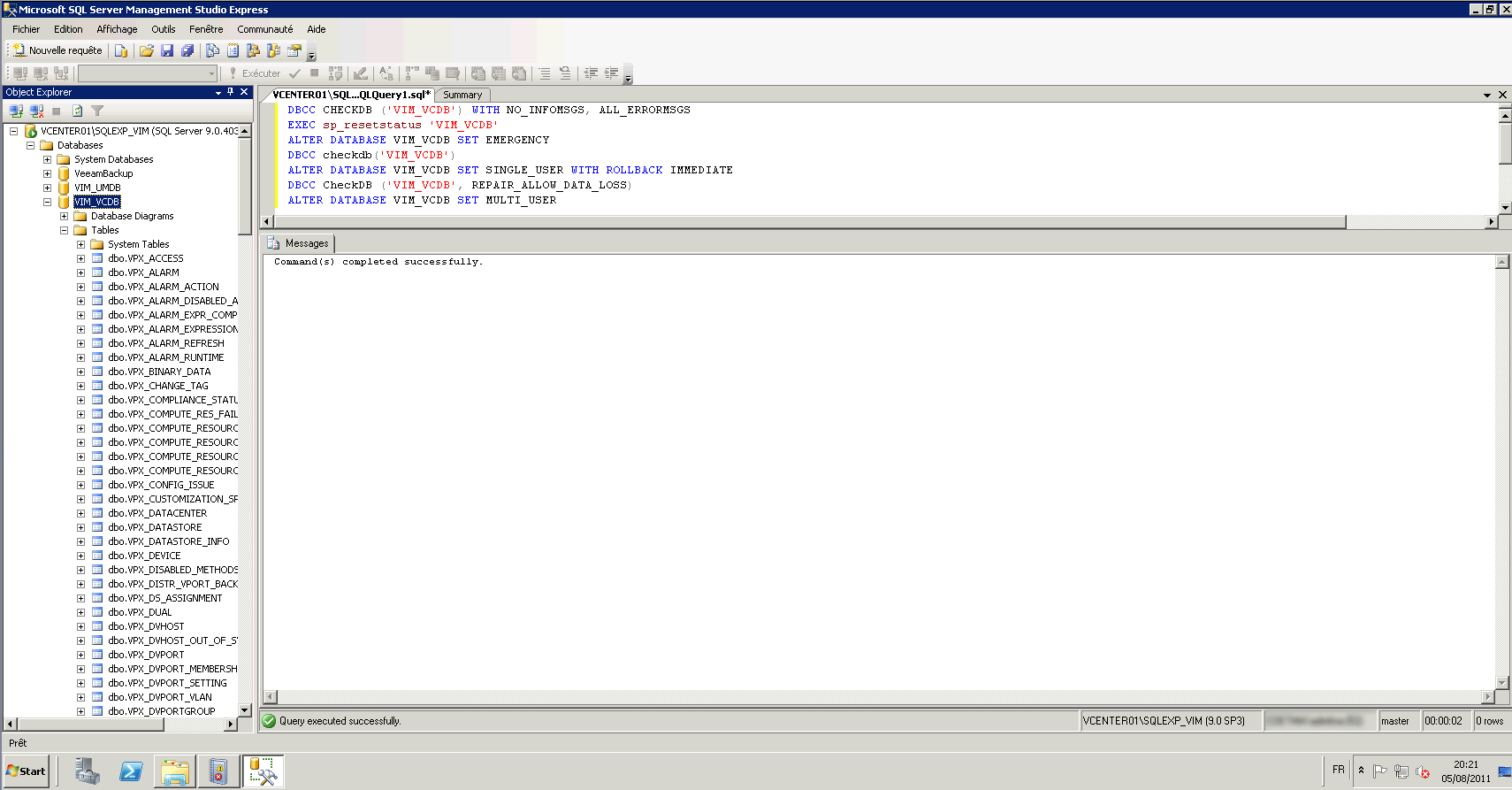Viewport: 1512px width, 790px height.
Task: Open PowerShell from the taskbar
Action: point(131,771)
